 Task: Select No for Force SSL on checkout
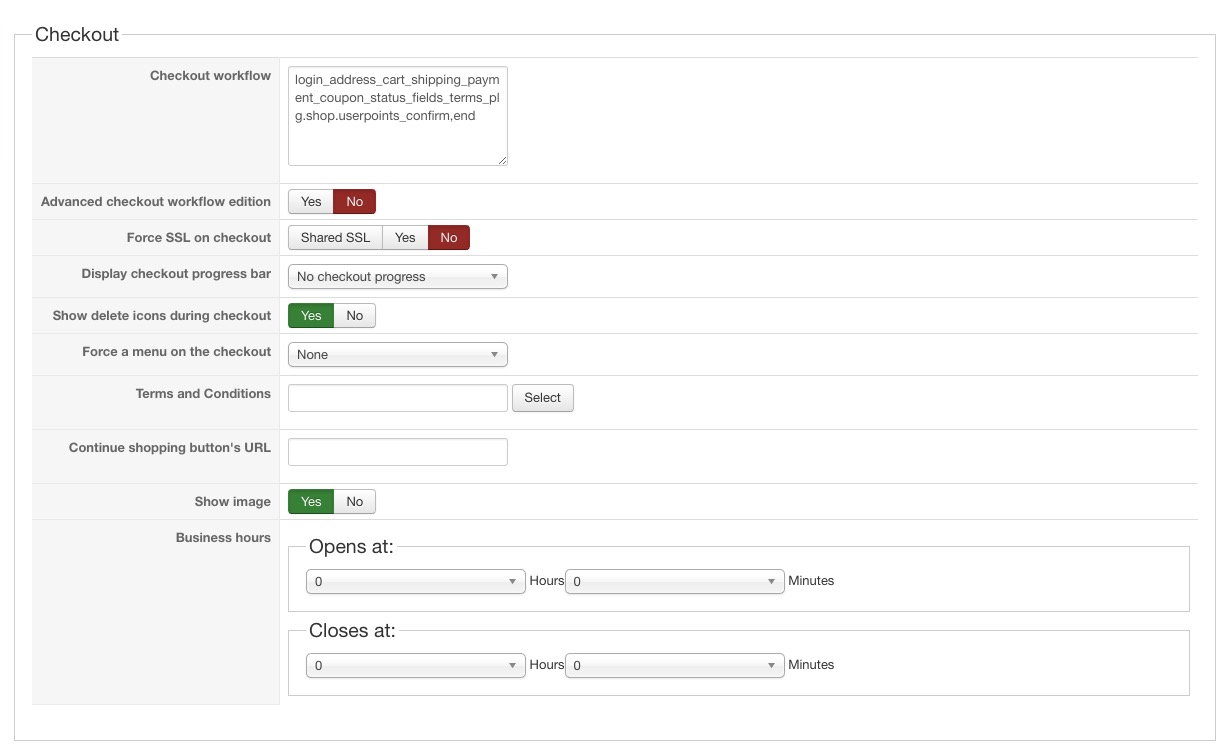click(448, 238)
